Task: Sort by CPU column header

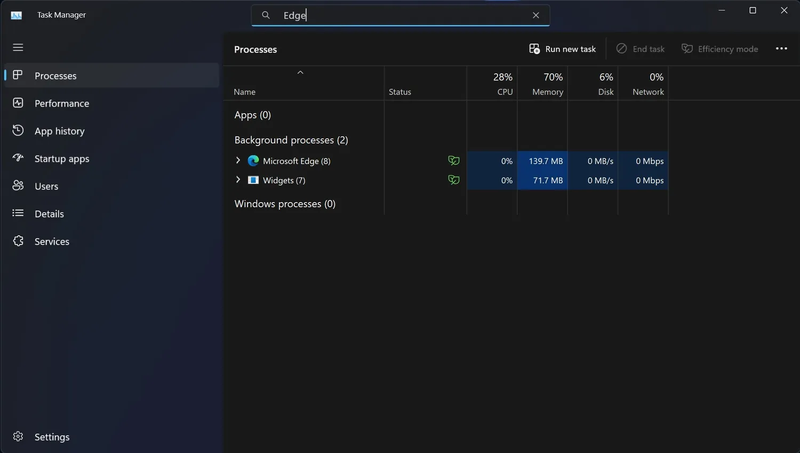Action: (492, 84)
